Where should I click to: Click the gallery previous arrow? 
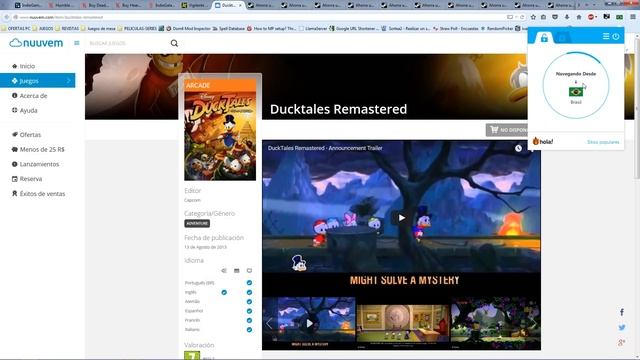[x=269, y=323]
